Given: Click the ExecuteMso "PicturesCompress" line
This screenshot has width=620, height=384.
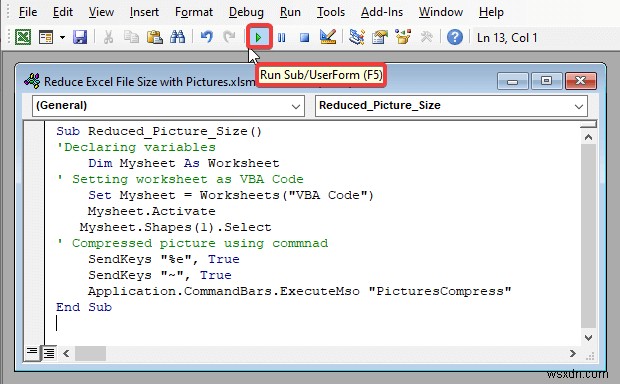Looking at the screenshot, I should pos(300,291).
